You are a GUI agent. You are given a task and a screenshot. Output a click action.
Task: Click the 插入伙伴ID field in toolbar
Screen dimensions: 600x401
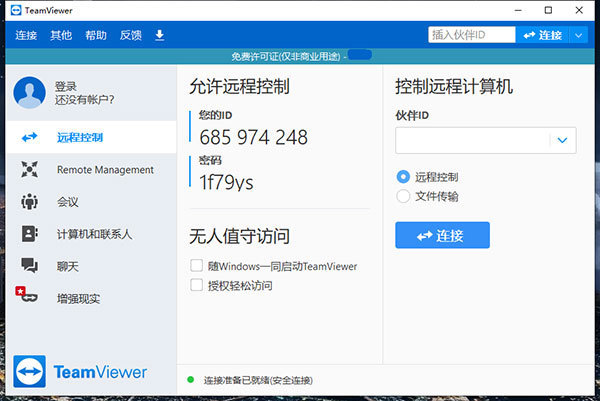tap(472, 35)
